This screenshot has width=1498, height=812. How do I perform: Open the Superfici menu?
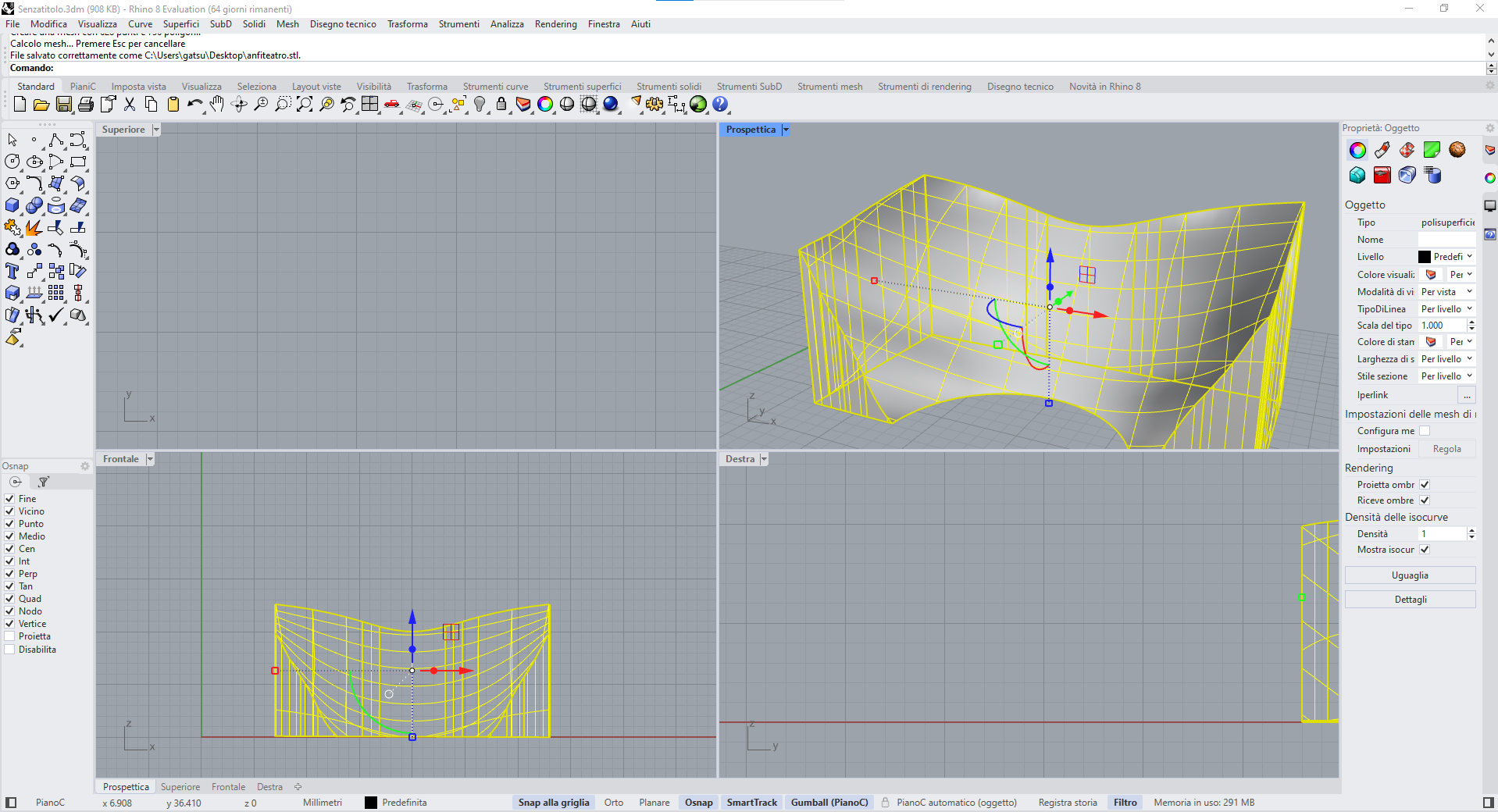180,24
